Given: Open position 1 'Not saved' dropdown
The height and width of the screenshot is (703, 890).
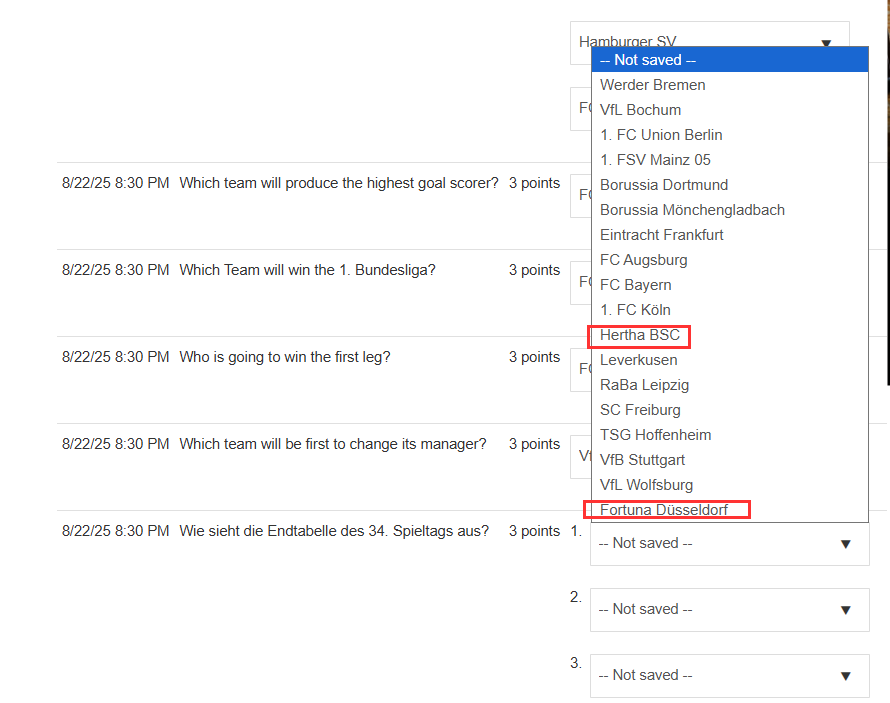Looking at the screenshot, I should click(729, 544).
